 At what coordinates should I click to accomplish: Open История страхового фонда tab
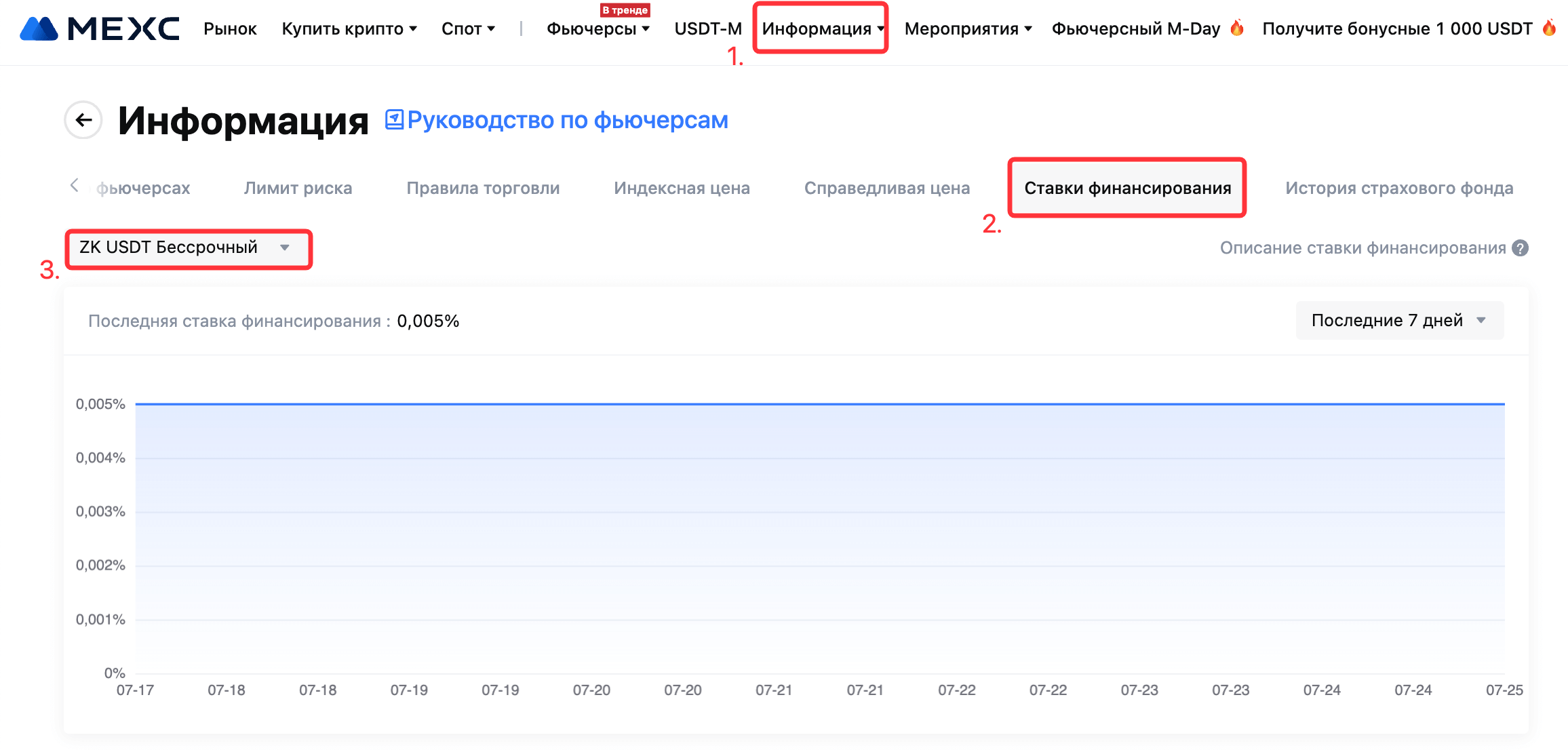coord(1398,188)
